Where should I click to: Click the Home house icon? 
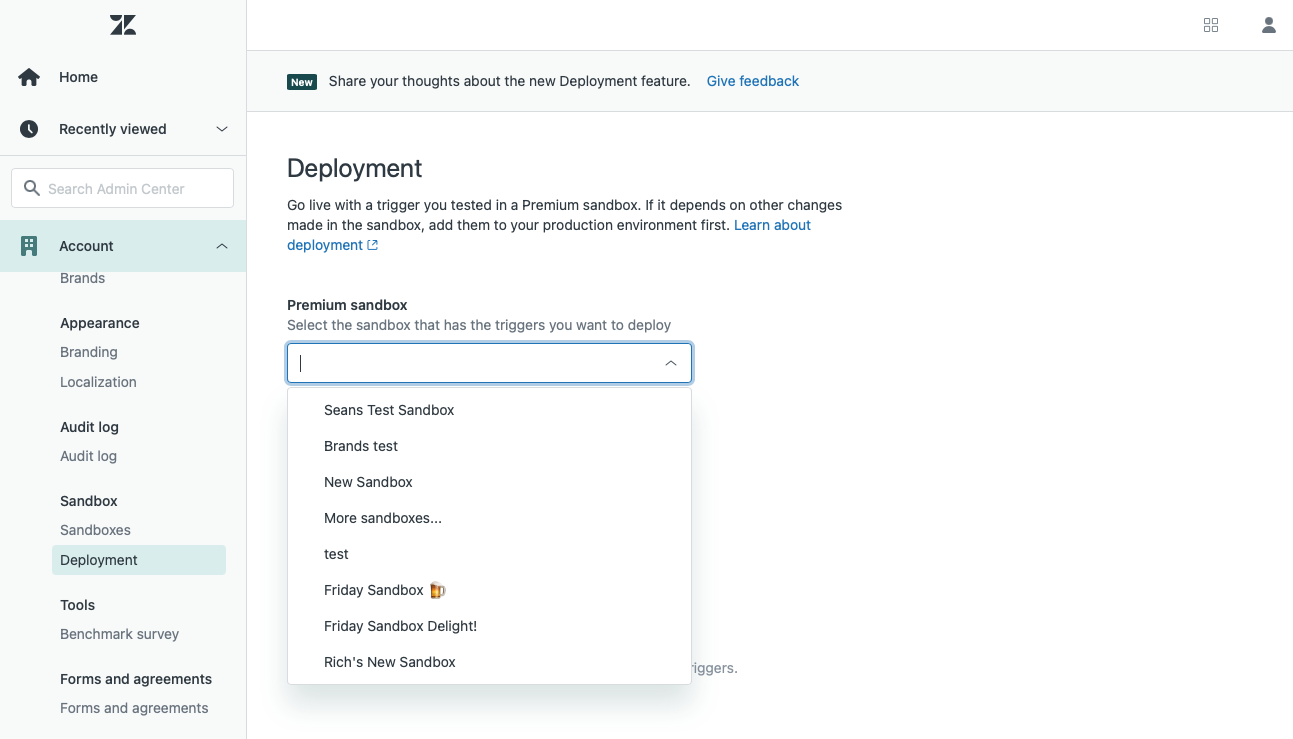point(29,77)
